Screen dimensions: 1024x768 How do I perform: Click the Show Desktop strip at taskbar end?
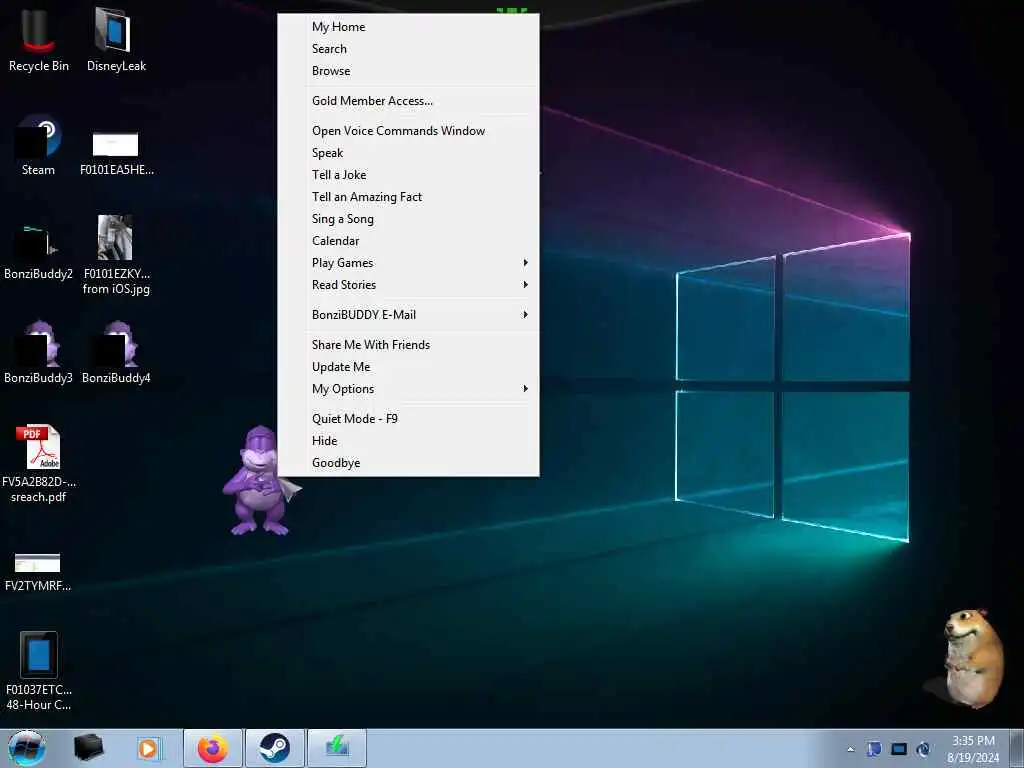pos(1017,748)
